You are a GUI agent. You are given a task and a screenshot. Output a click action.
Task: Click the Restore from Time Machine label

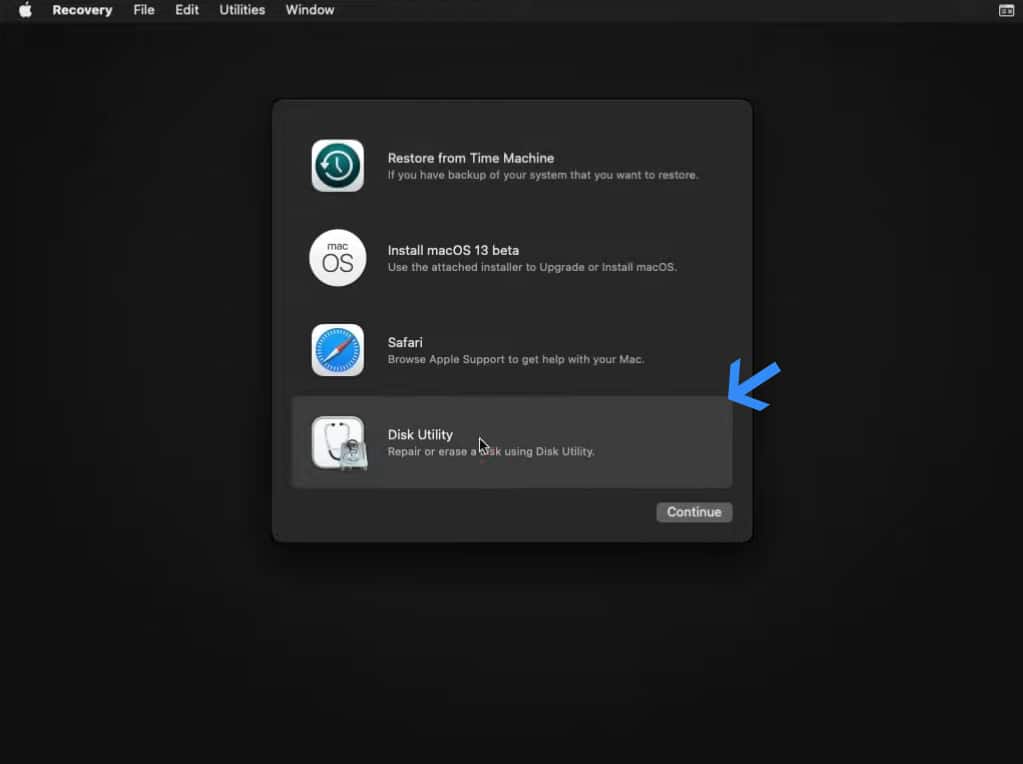(470, 158)
